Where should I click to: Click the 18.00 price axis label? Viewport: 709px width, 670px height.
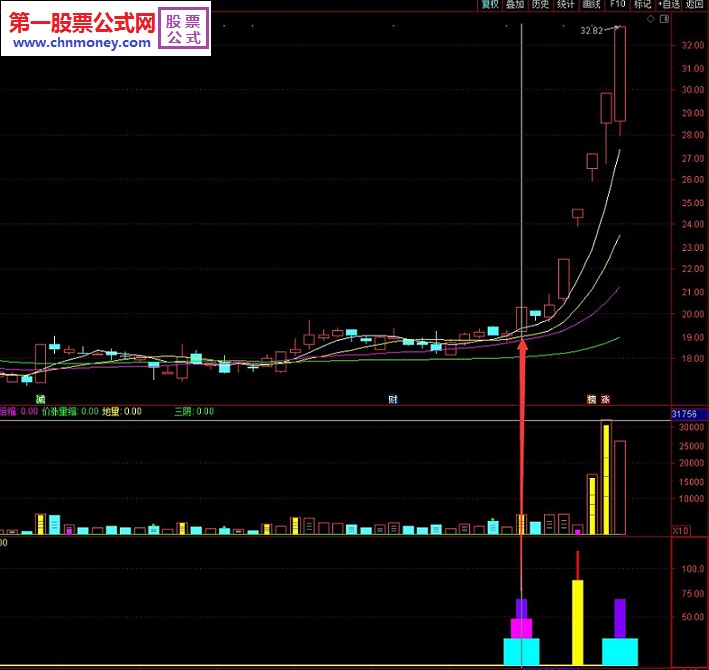point(693,359)
